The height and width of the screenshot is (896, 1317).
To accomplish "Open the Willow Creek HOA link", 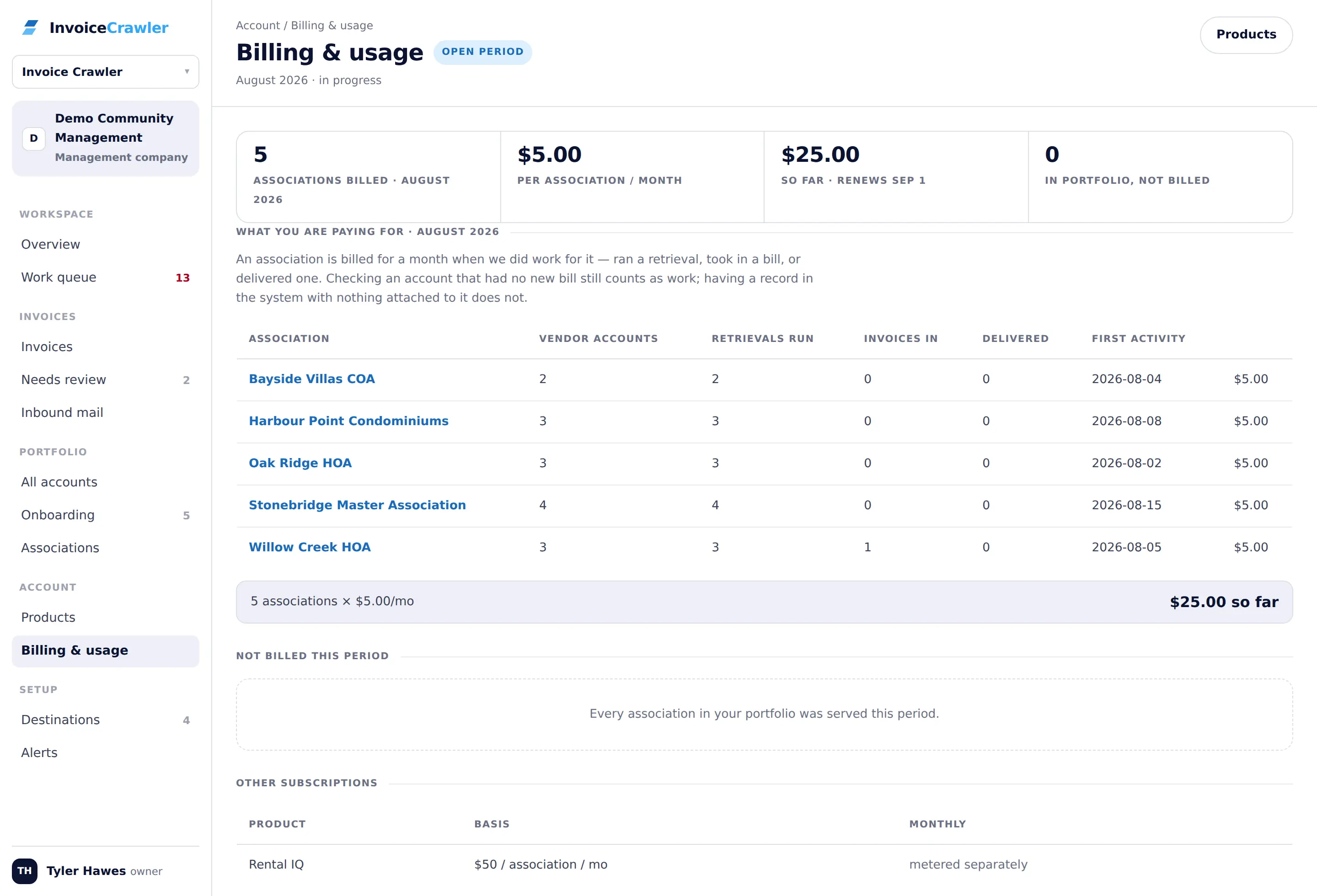I will click(310, 547).
